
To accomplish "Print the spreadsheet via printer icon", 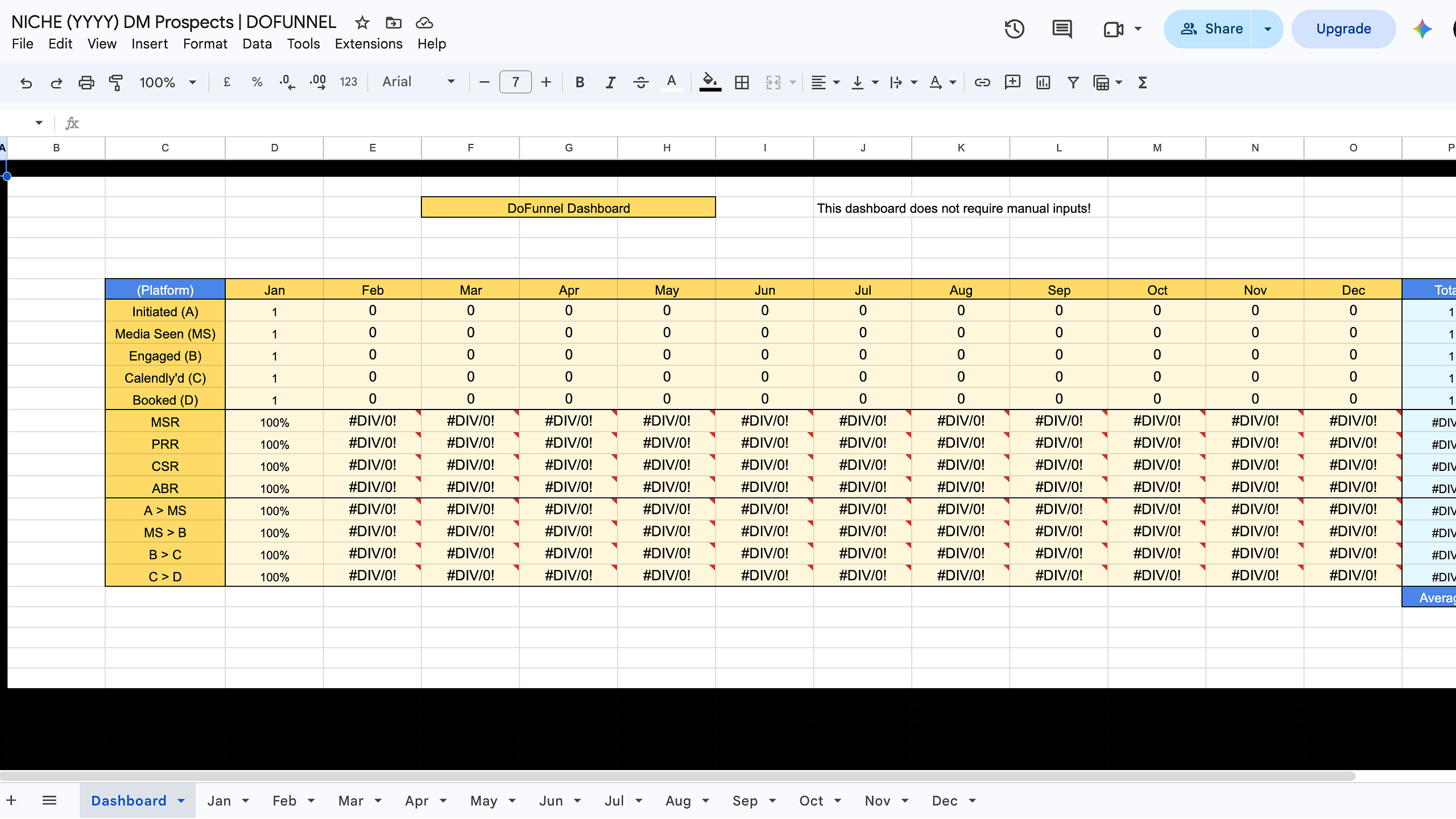I will tap(86, 83).
